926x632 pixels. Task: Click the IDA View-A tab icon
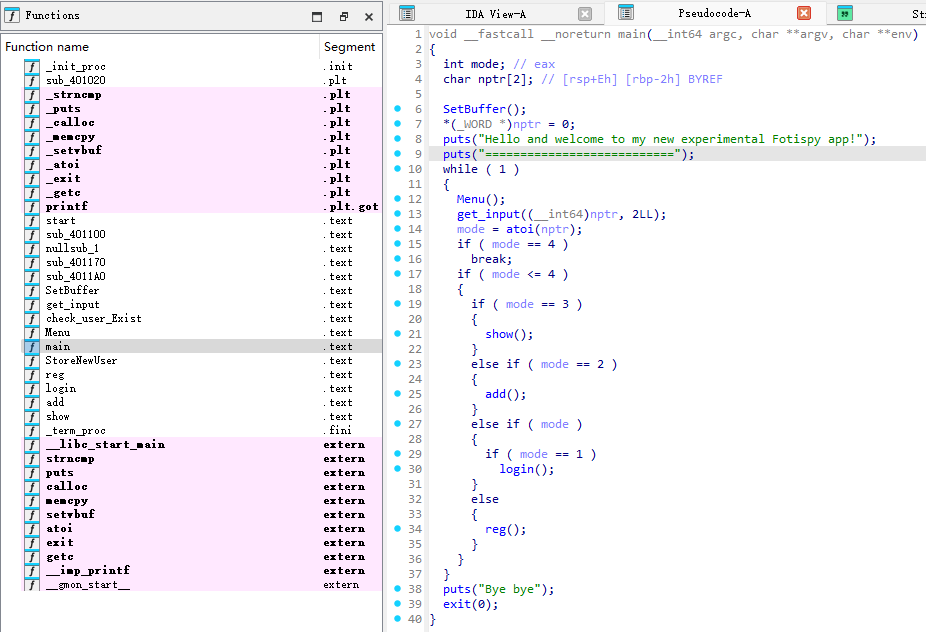[407, 13]
